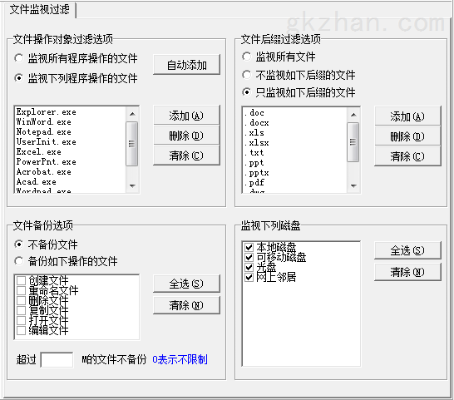Select 不监视如下后缀的文件 radio option

pyautogui.click(x=246, y=75)
